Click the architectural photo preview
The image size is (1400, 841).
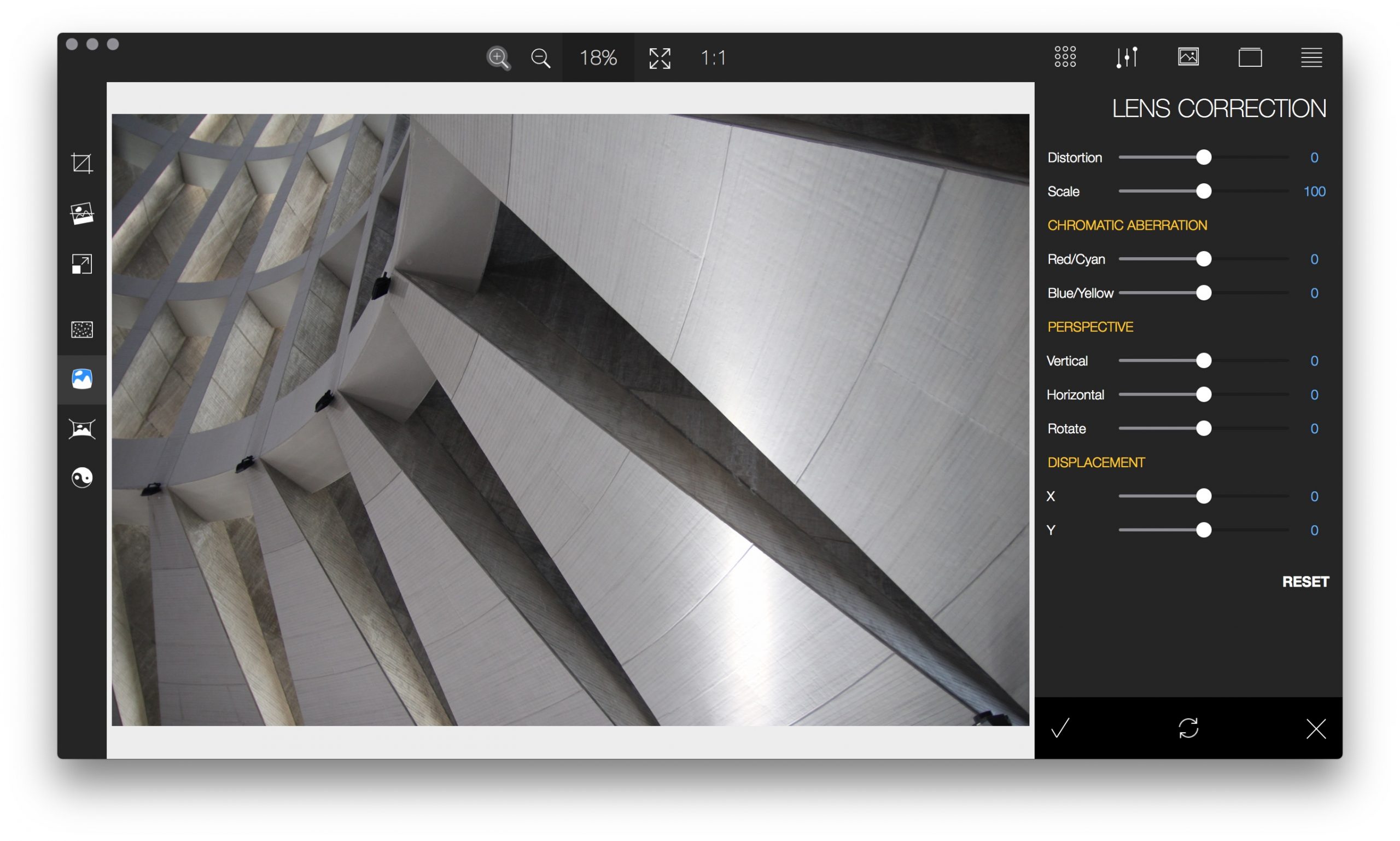pos(570,419)
